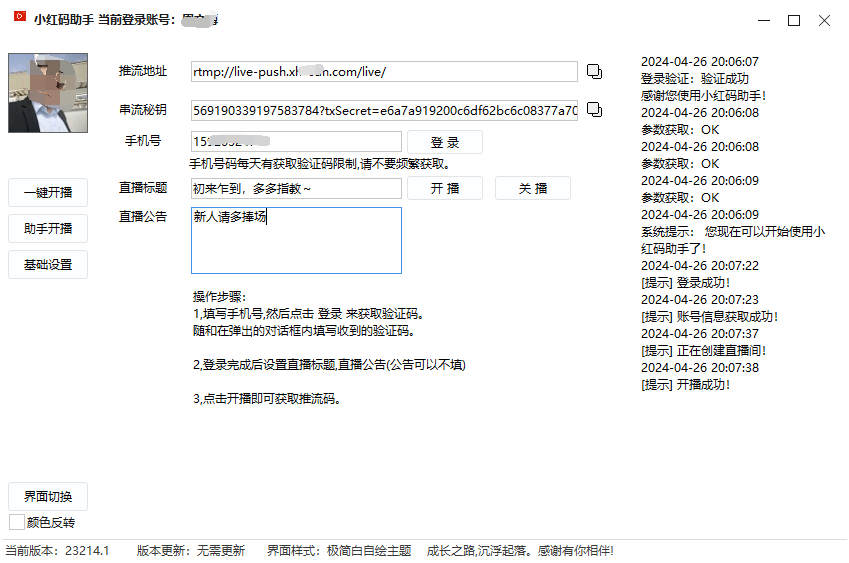The width and height of the screenshot is (849, 563).
Task: Click inside the 直播公告 text area
Action: coord(296,240)
